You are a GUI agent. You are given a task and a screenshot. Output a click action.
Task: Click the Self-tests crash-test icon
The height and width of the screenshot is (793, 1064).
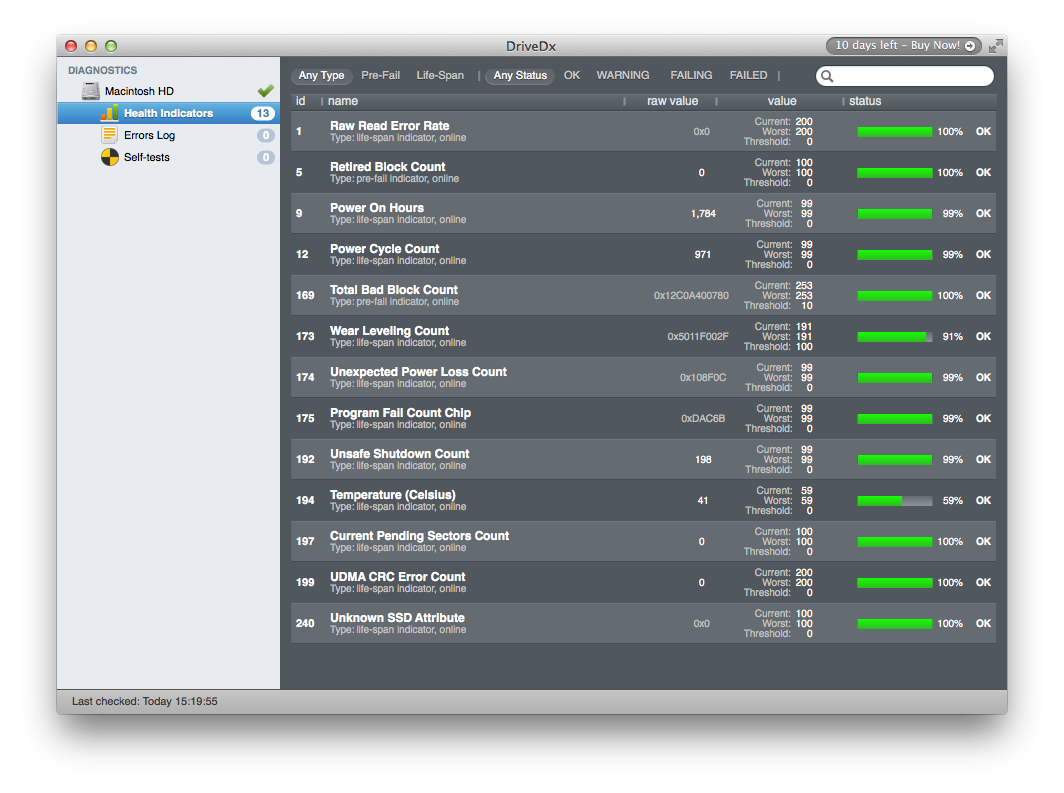tap(109, 157)
